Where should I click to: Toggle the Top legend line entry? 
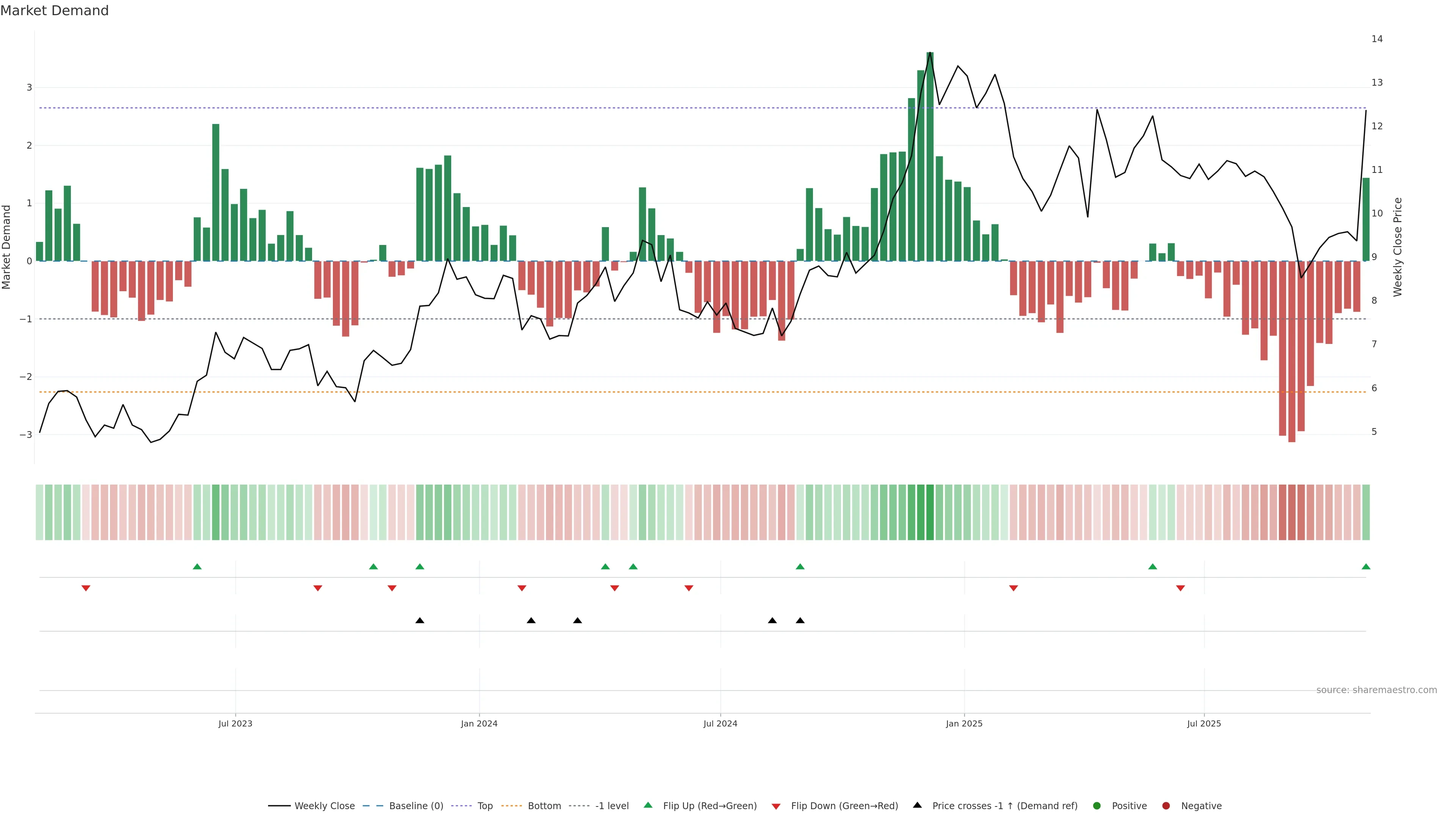pyautogui.click(x=485, y=806)
